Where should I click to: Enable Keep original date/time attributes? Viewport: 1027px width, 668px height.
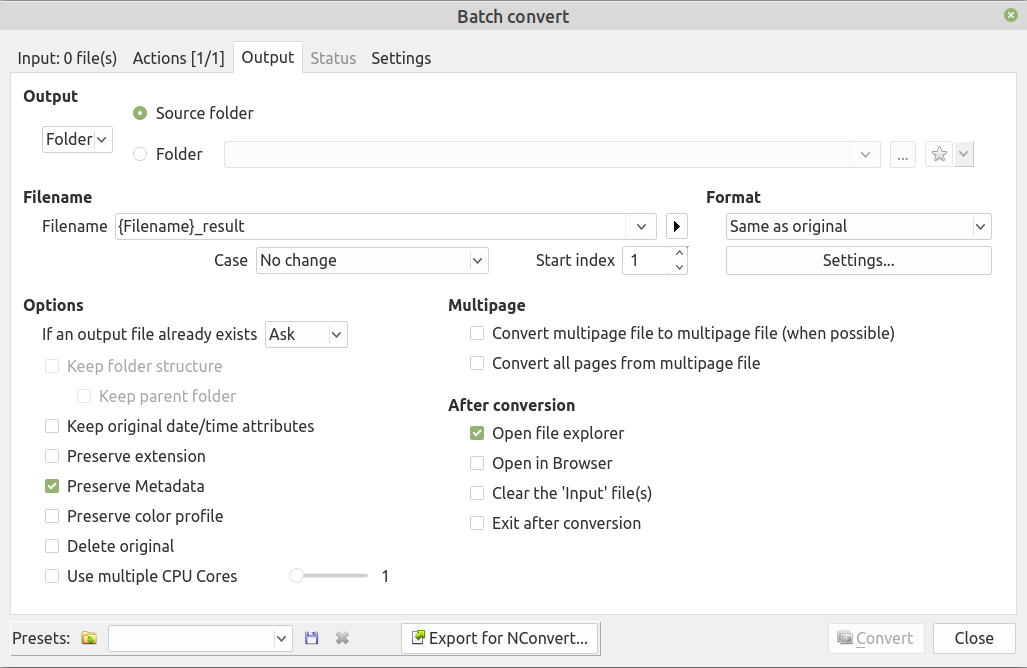click(x=52, y=426)
